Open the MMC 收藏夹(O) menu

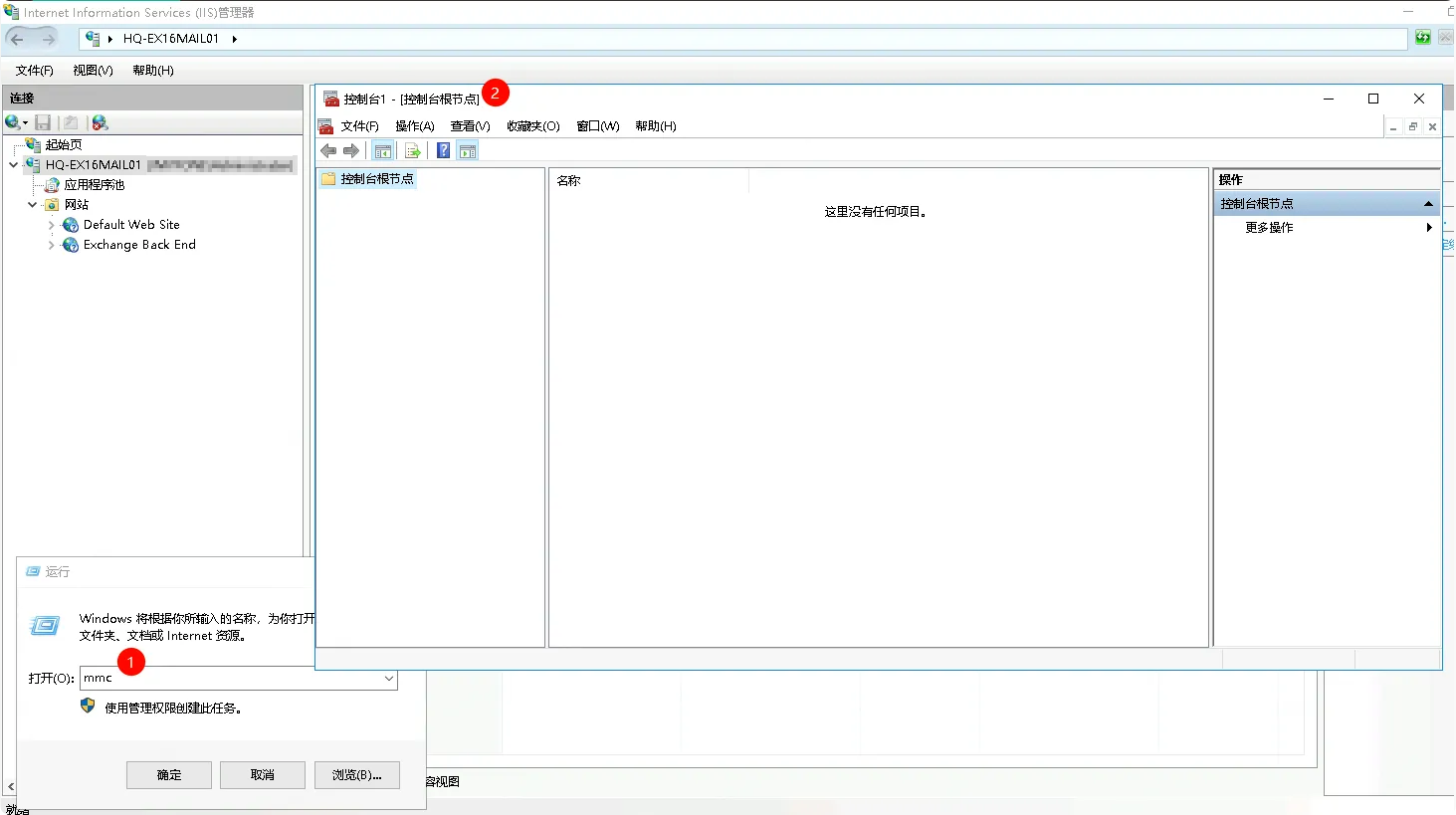pyautogui.click(x=533, y=126)
